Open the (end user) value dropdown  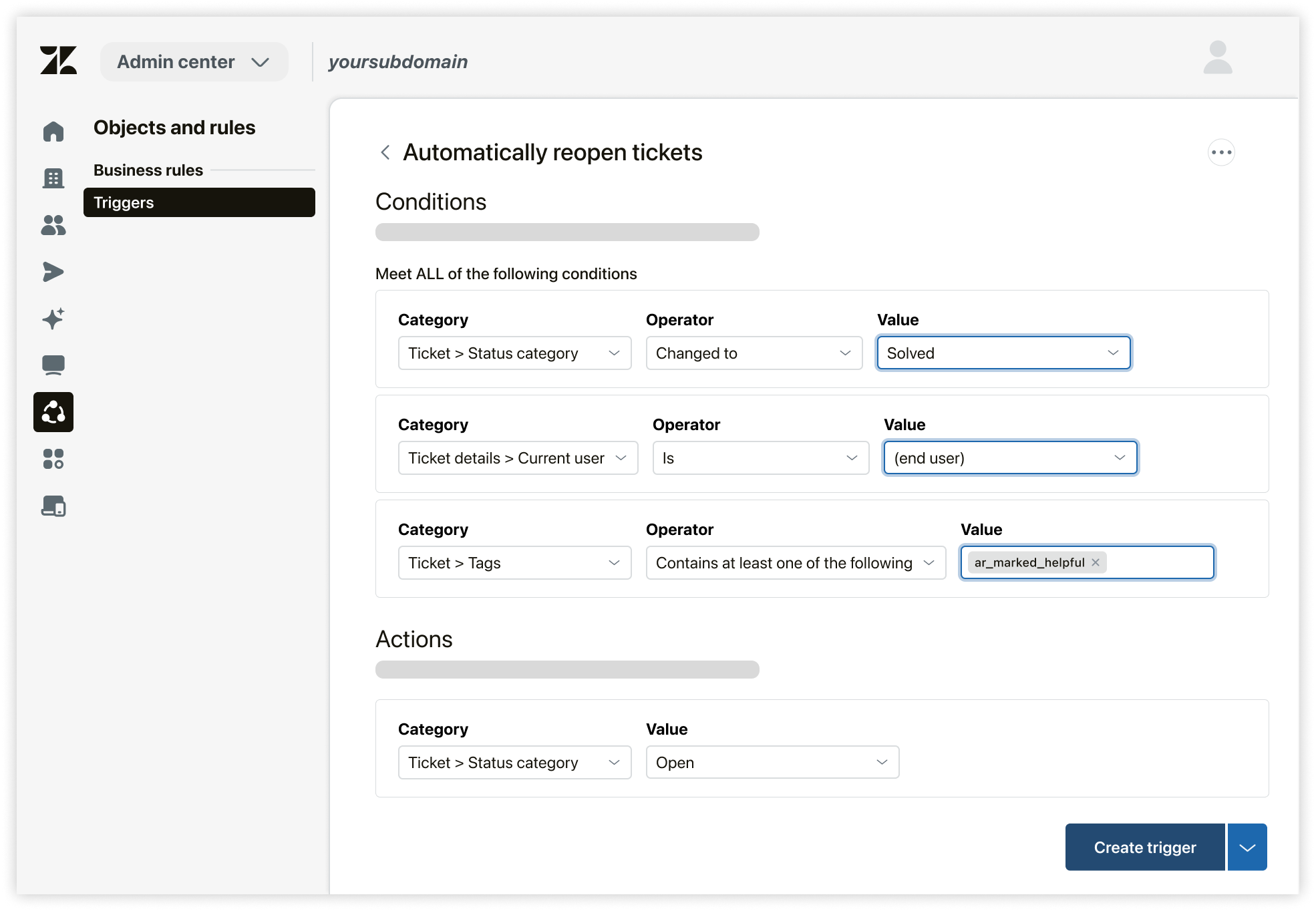(1010, 458)
